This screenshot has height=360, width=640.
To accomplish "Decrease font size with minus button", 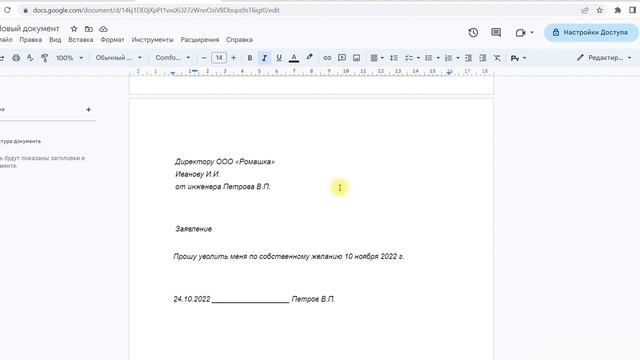I will (x=204, y=58).
